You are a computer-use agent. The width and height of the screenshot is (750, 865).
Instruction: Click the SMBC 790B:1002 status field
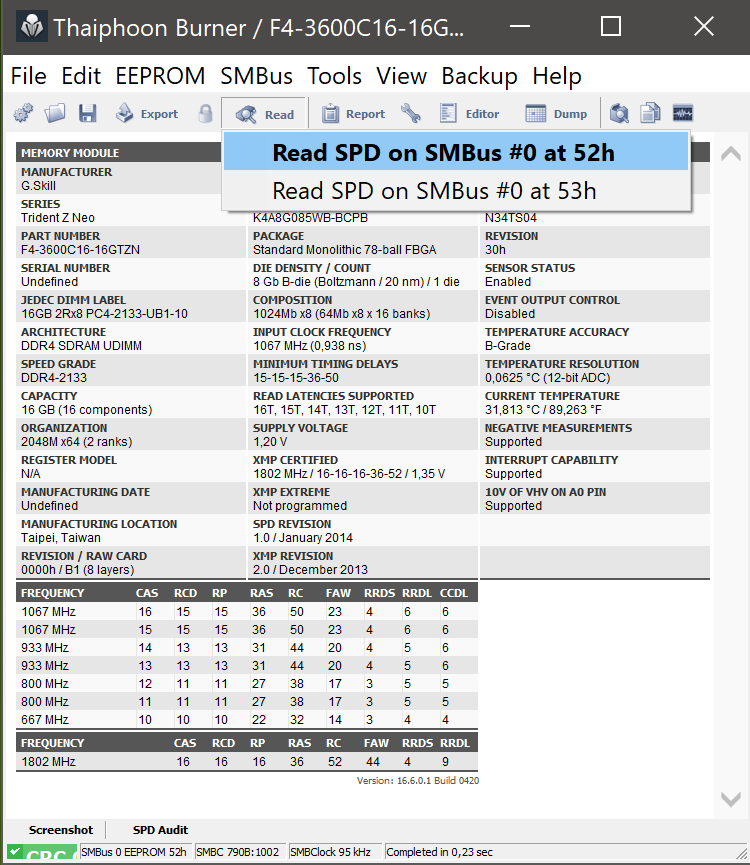240,852
